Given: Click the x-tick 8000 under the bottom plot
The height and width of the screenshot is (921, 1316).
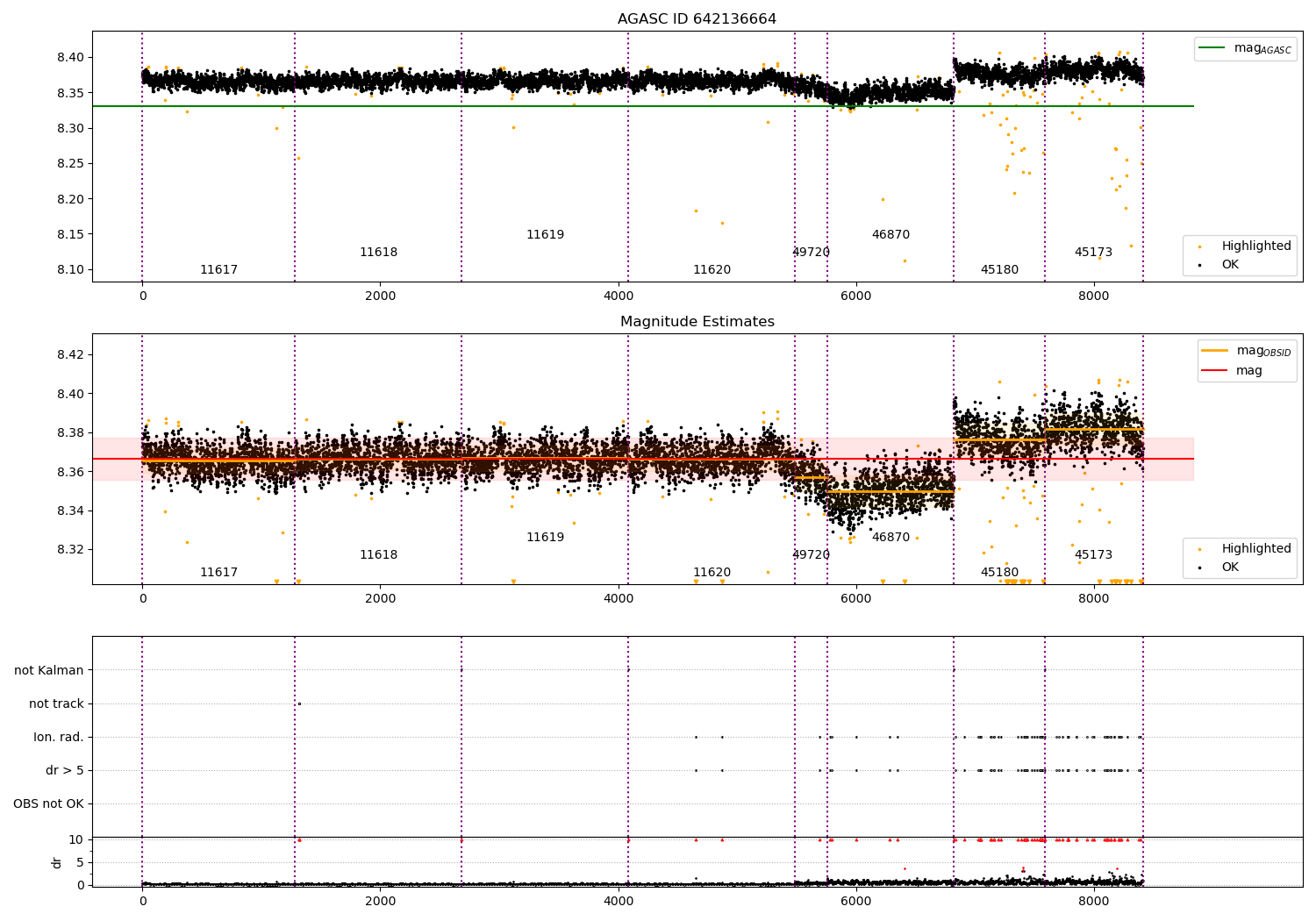Looking at the screenshot, I should click(x=1093, y=902).
